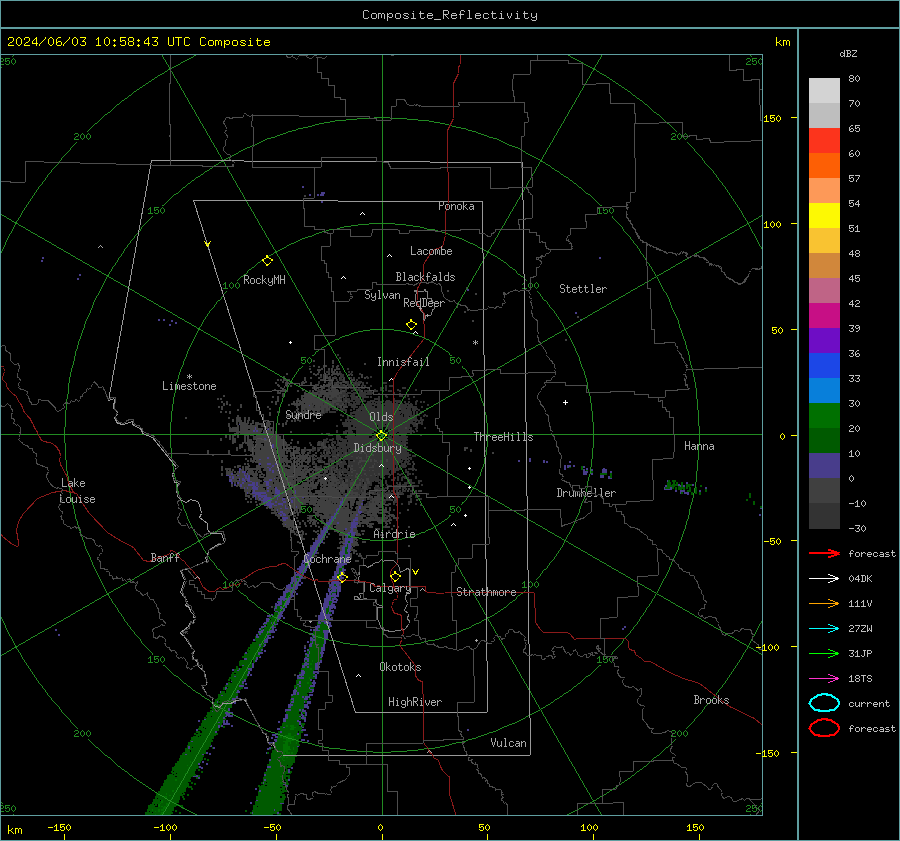Click the echo cluster near Drumheller
900x841 pixels.
[x=588, y=471]
